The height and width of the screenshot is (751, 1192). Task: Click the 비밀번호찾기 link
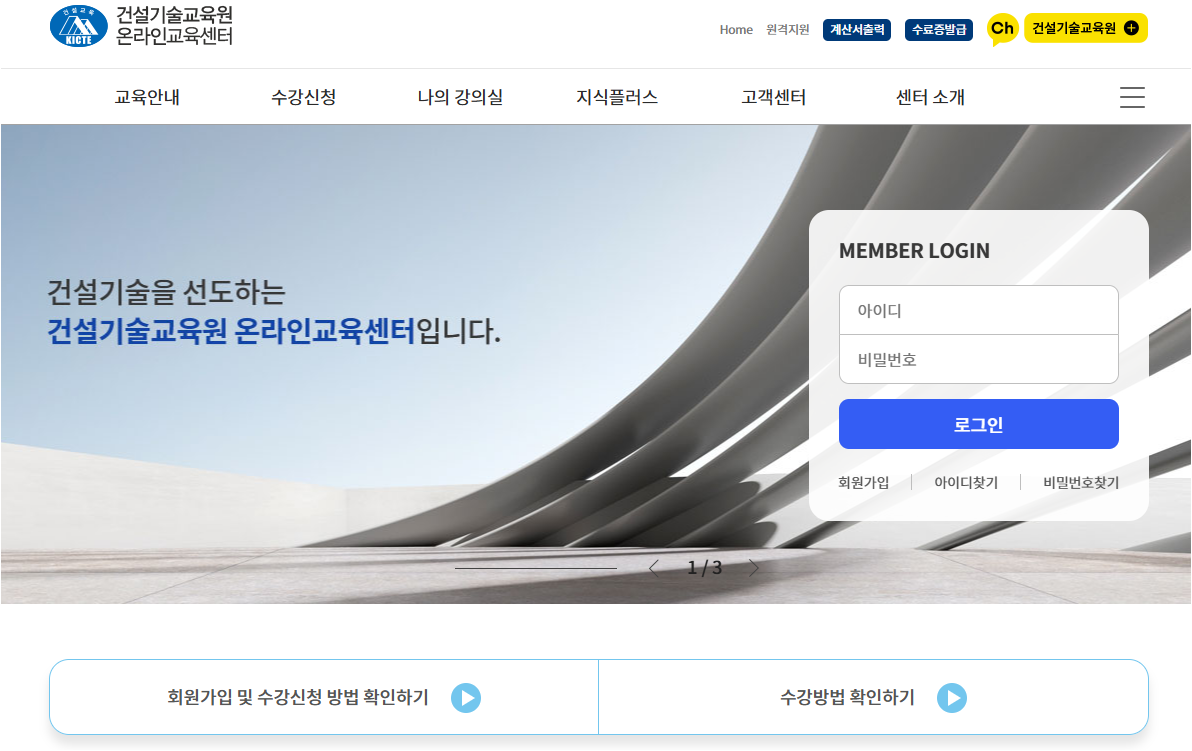(1081, 483)
